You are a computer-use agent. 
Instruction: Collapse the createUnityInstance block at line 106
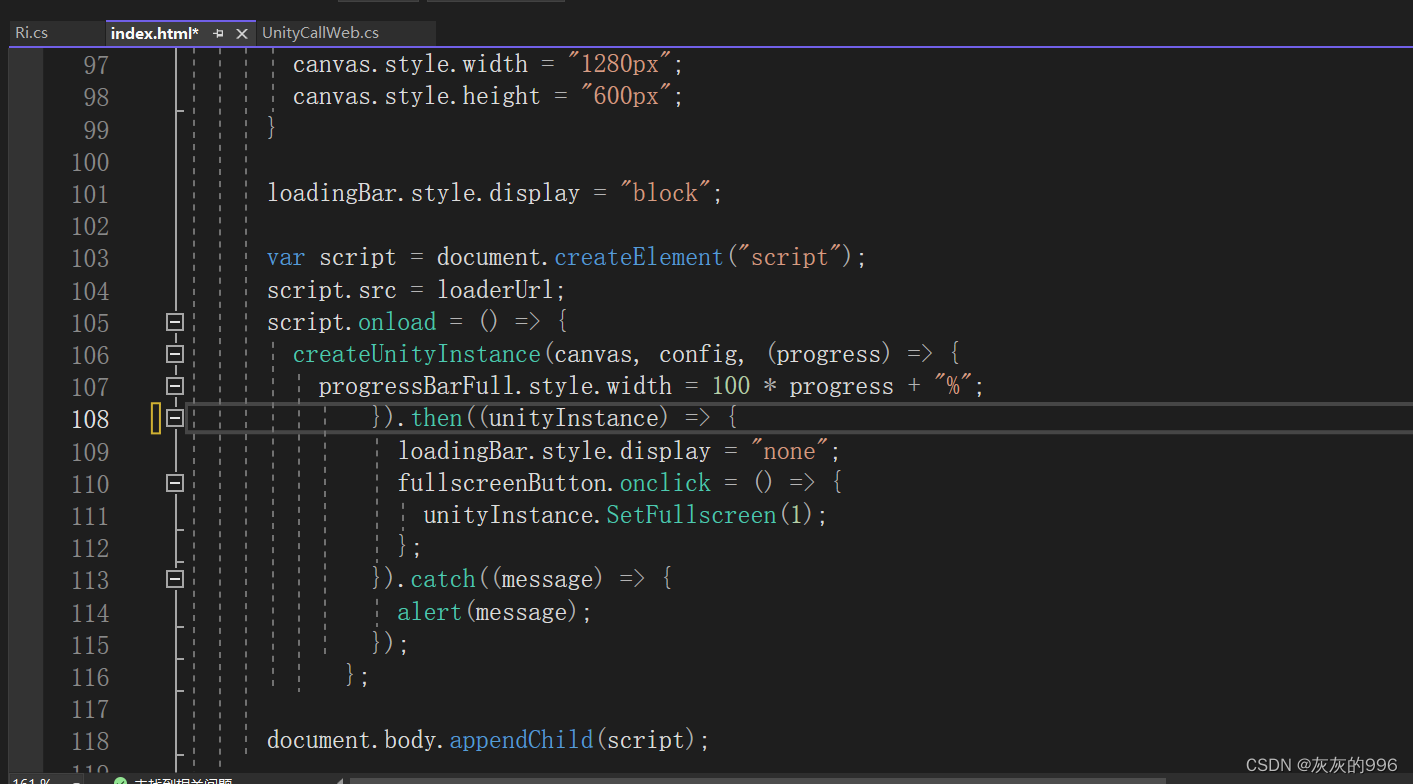pos(175,354)
